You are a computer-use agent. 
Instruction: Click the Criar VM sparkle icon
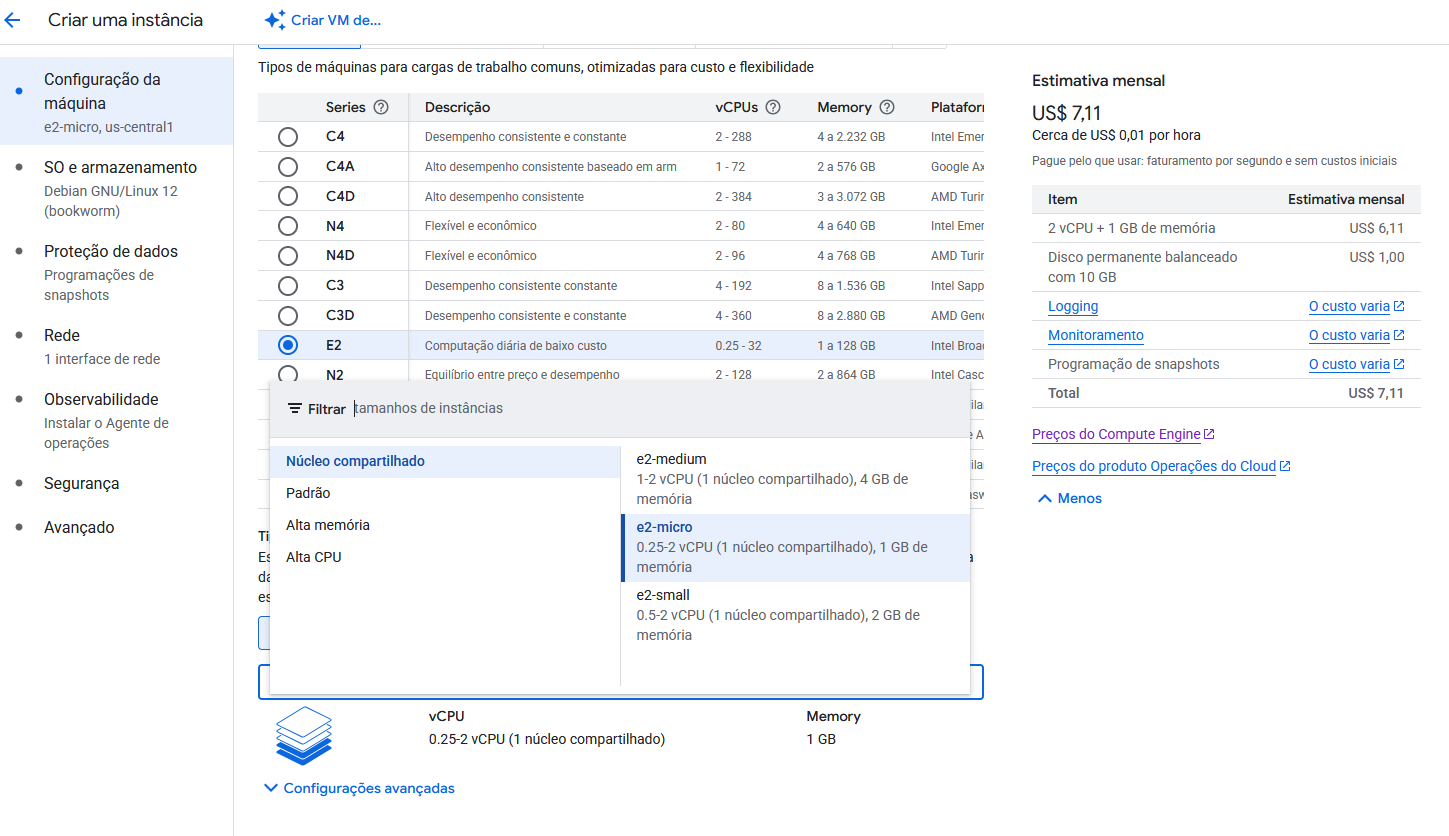(275, 20)
